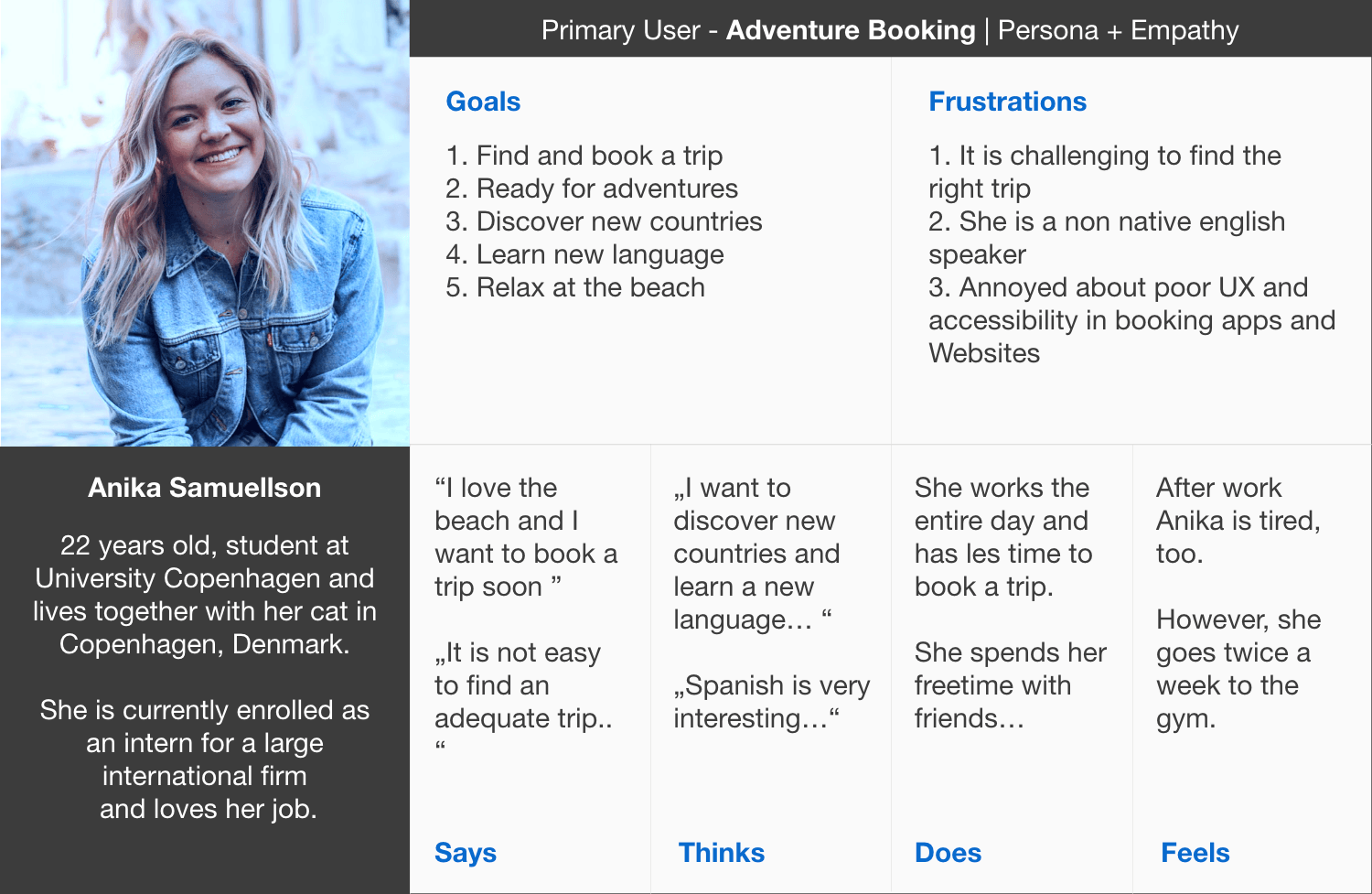
Task: Click the "I love the beach" quote
Action: pos(526,536)
